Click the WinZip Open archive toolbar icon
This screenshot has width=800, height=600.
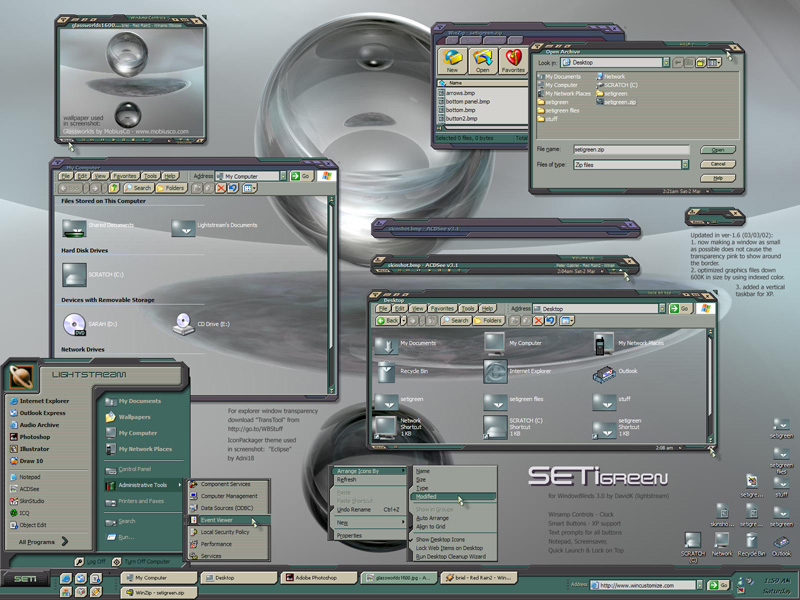482,61
